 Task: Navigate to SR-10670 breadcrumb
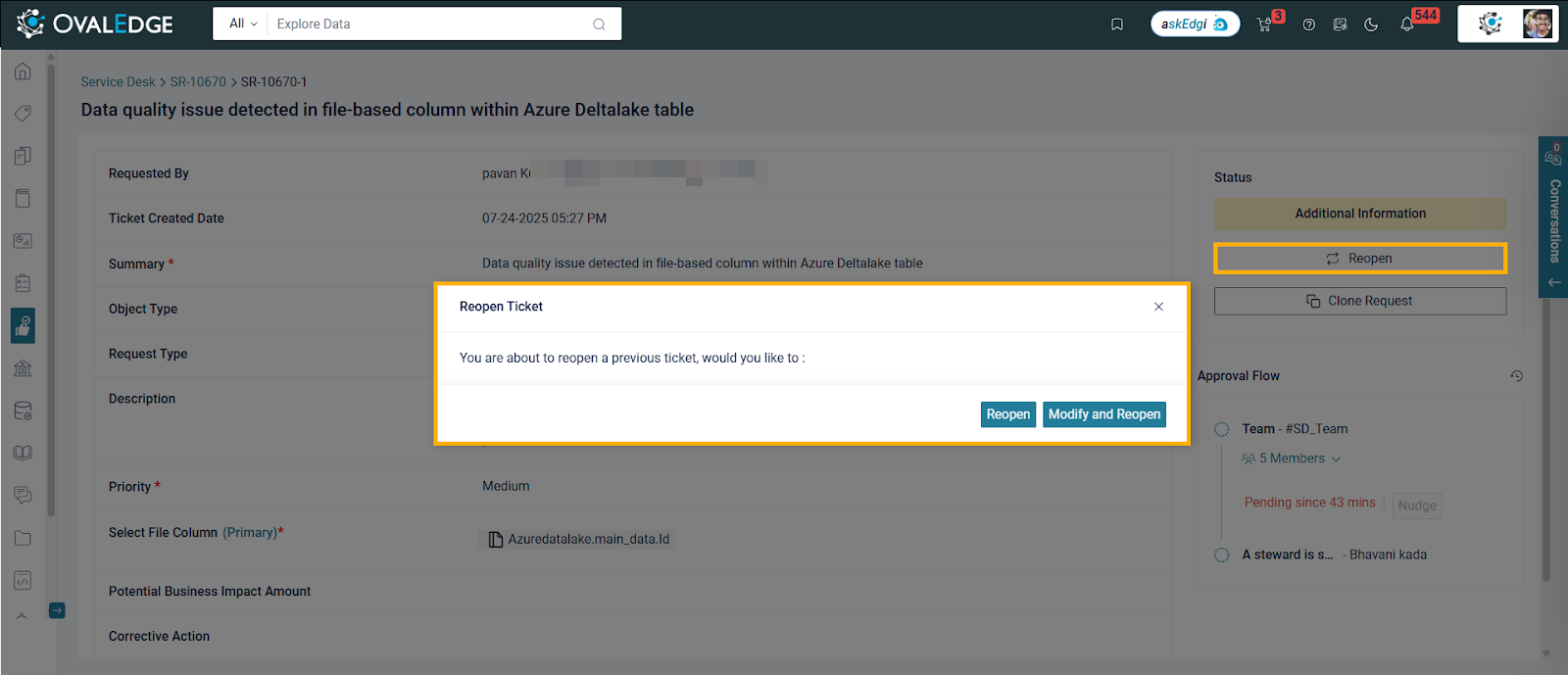coord(198,82)
